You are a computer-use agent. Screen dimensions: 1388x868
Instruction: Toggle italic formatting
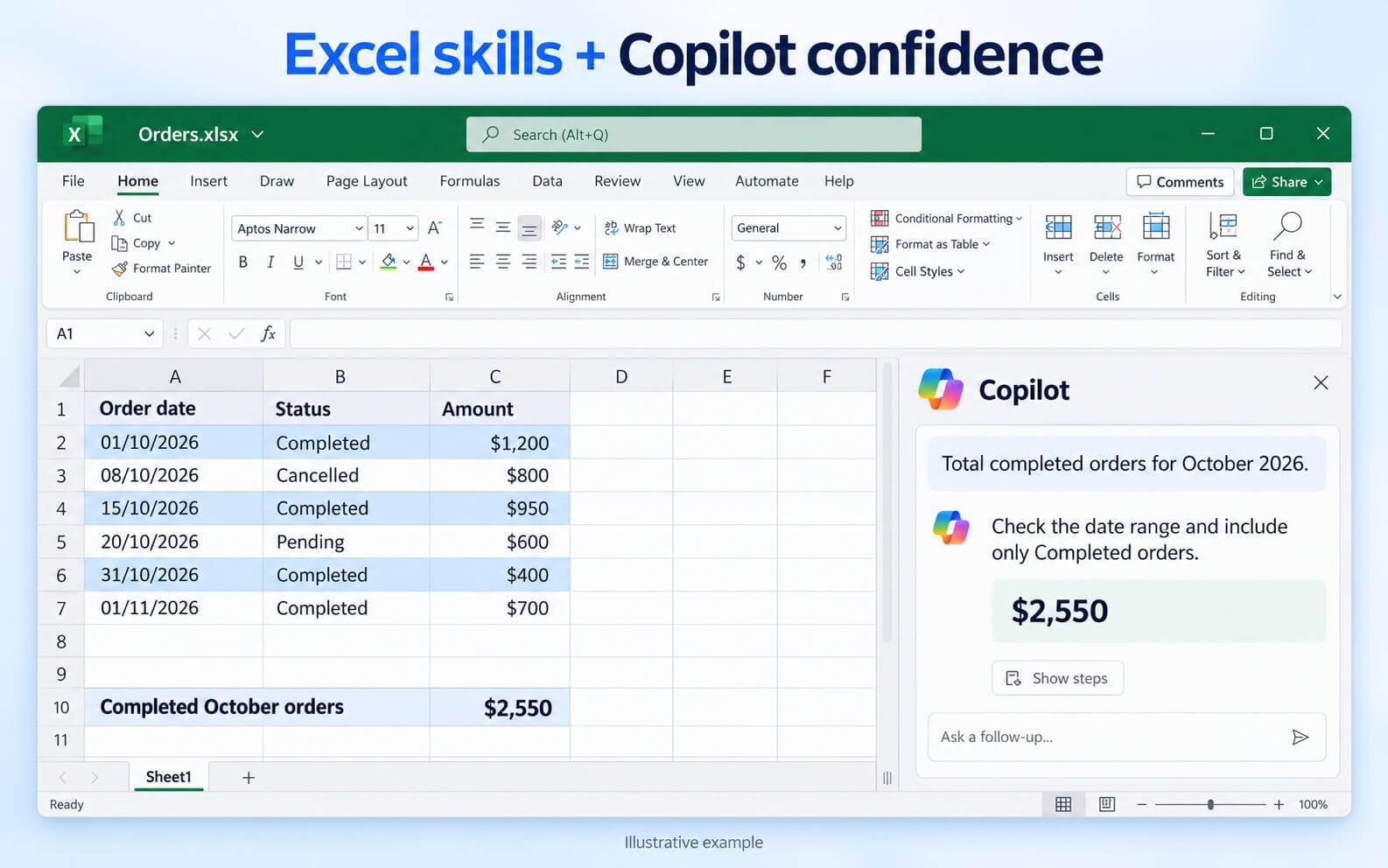(x=270, y=262)
